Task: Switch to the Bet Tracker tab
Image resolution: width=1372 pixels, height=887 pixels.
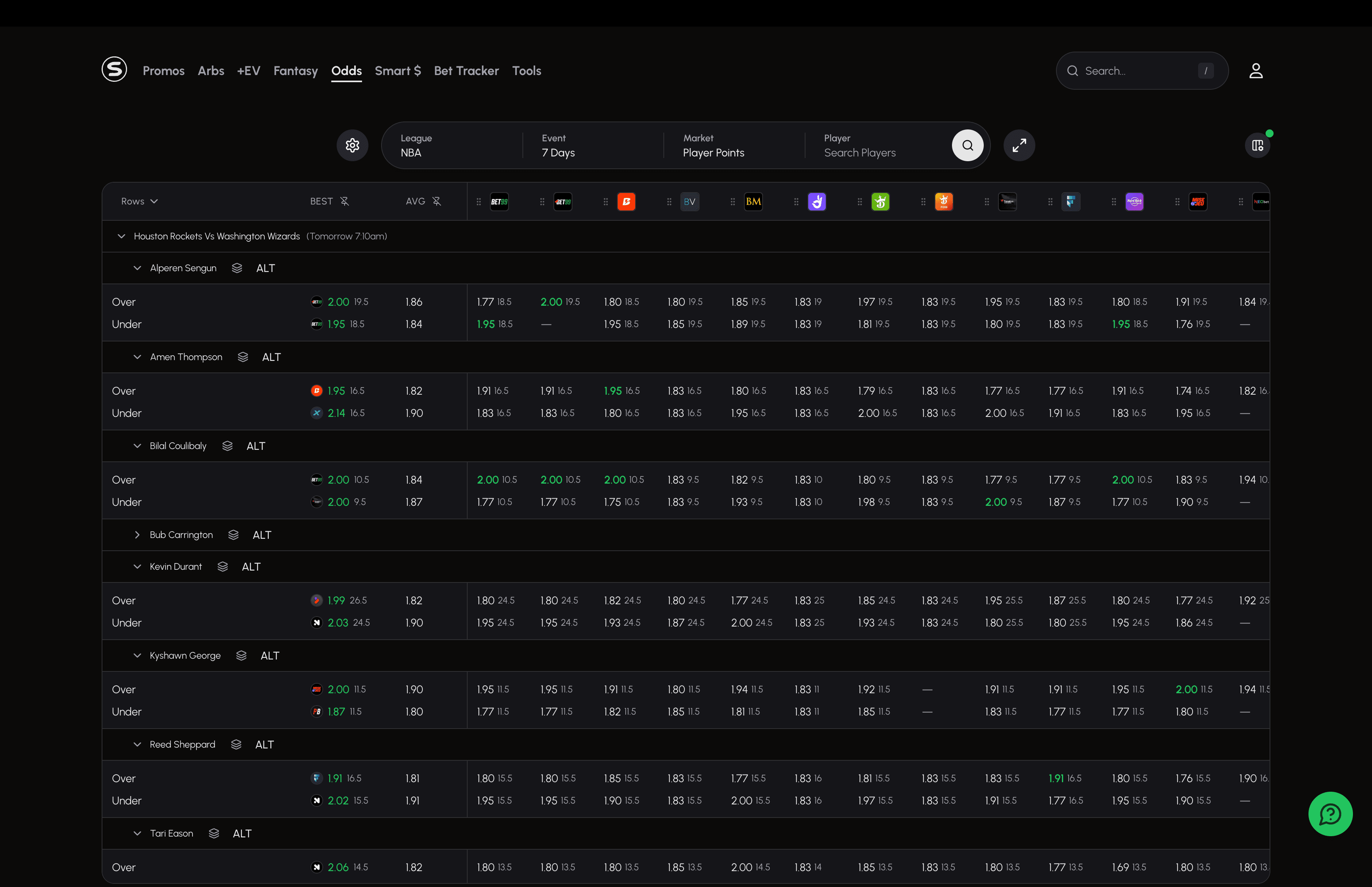Action: pos(466,70)
